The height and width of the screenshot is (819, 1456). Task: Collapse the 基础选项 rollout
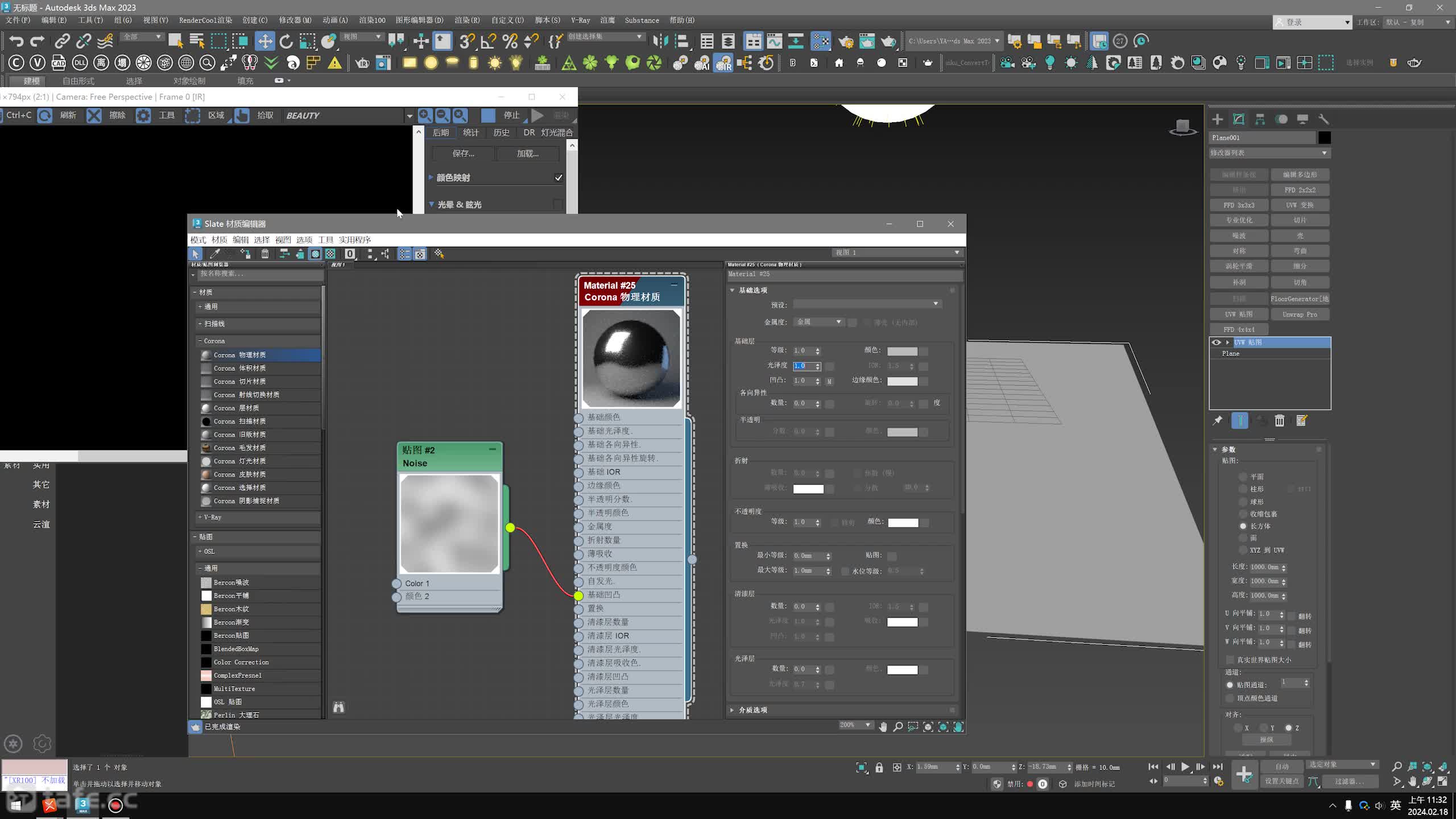tap(733, 290)
